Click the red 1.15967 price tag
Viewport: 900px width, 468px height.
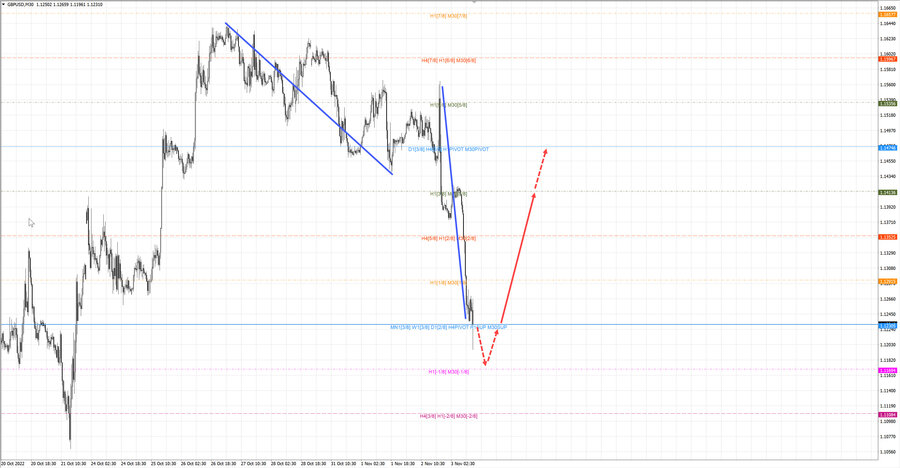coord(888,59)
